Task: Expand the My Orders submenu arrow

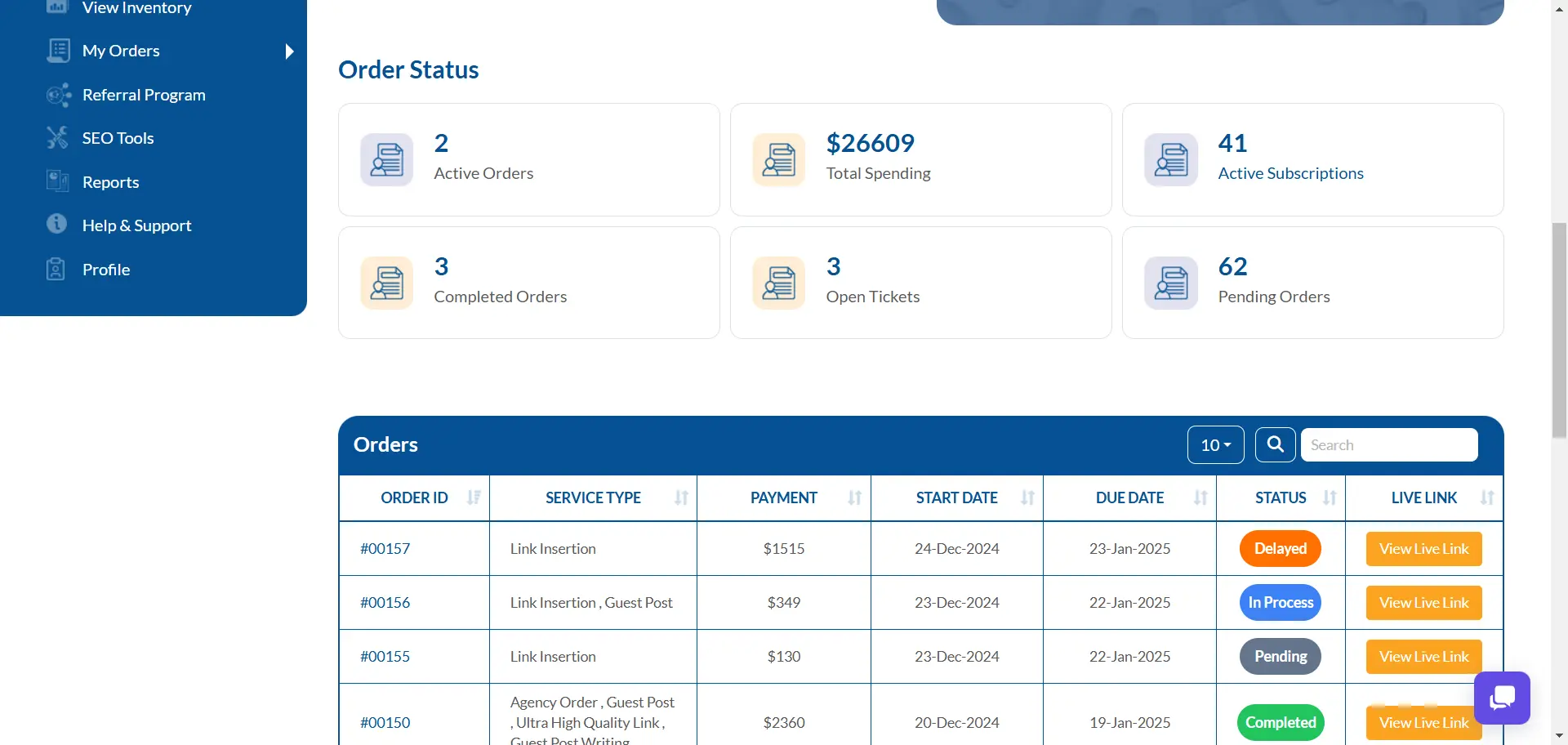Action: pyautogui.click(x=289, y=51)
